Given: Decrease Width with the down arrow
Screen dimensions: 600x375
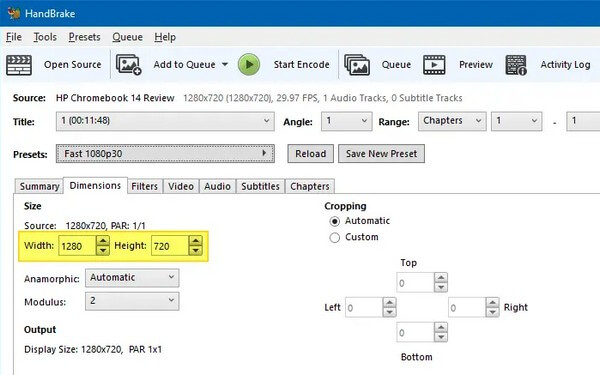Looking at the screenshot, I should pos(103,251).
